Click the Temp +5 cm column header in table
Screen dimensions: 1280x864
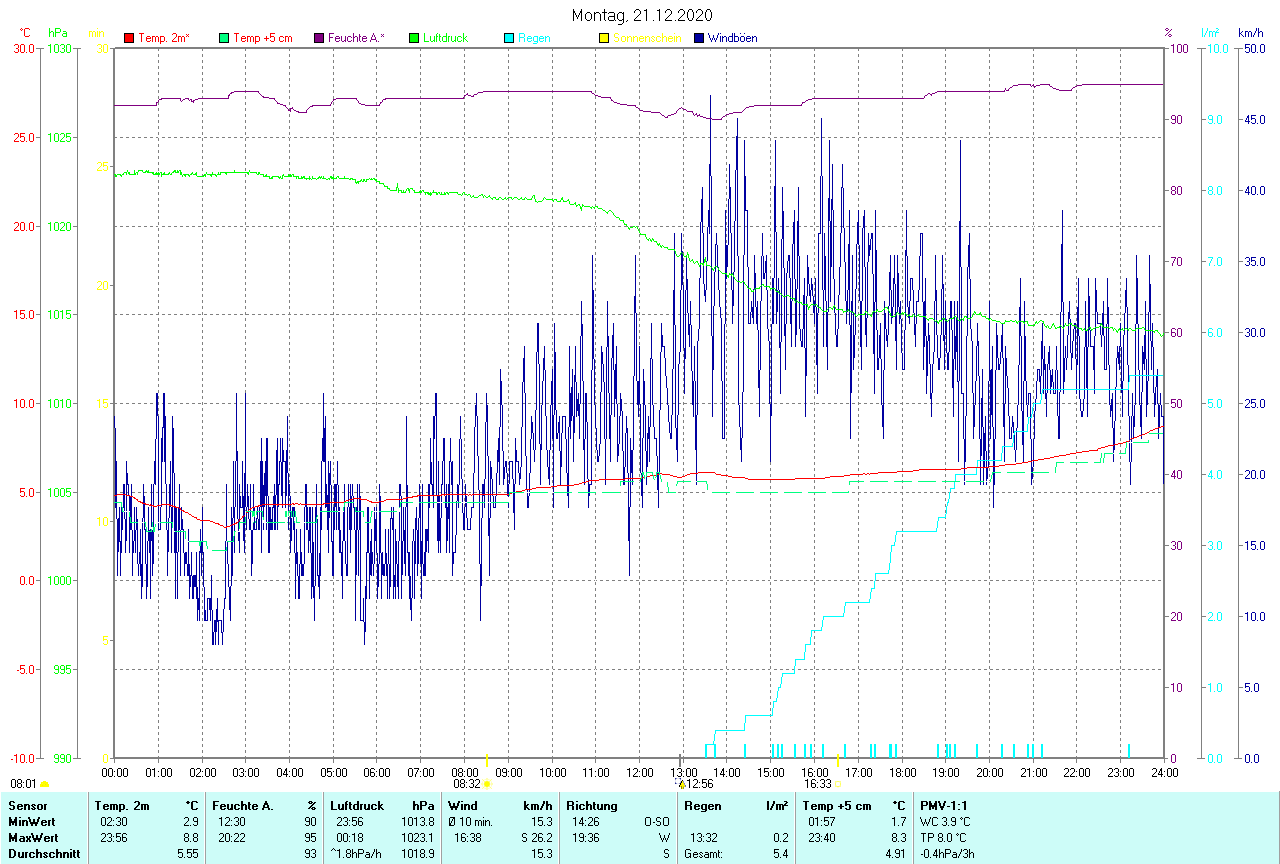point(837,805)
